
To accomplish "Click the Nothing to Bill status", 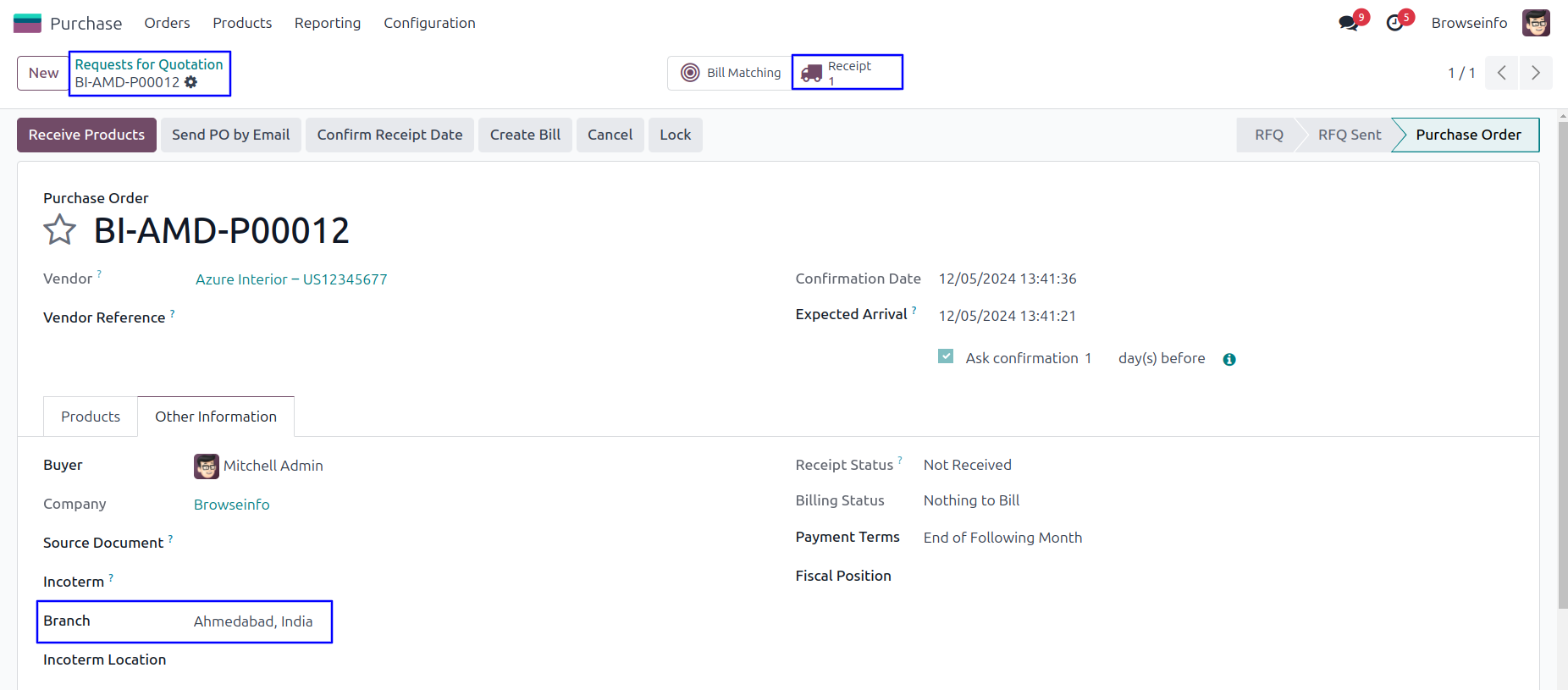I will pos(971,500).
